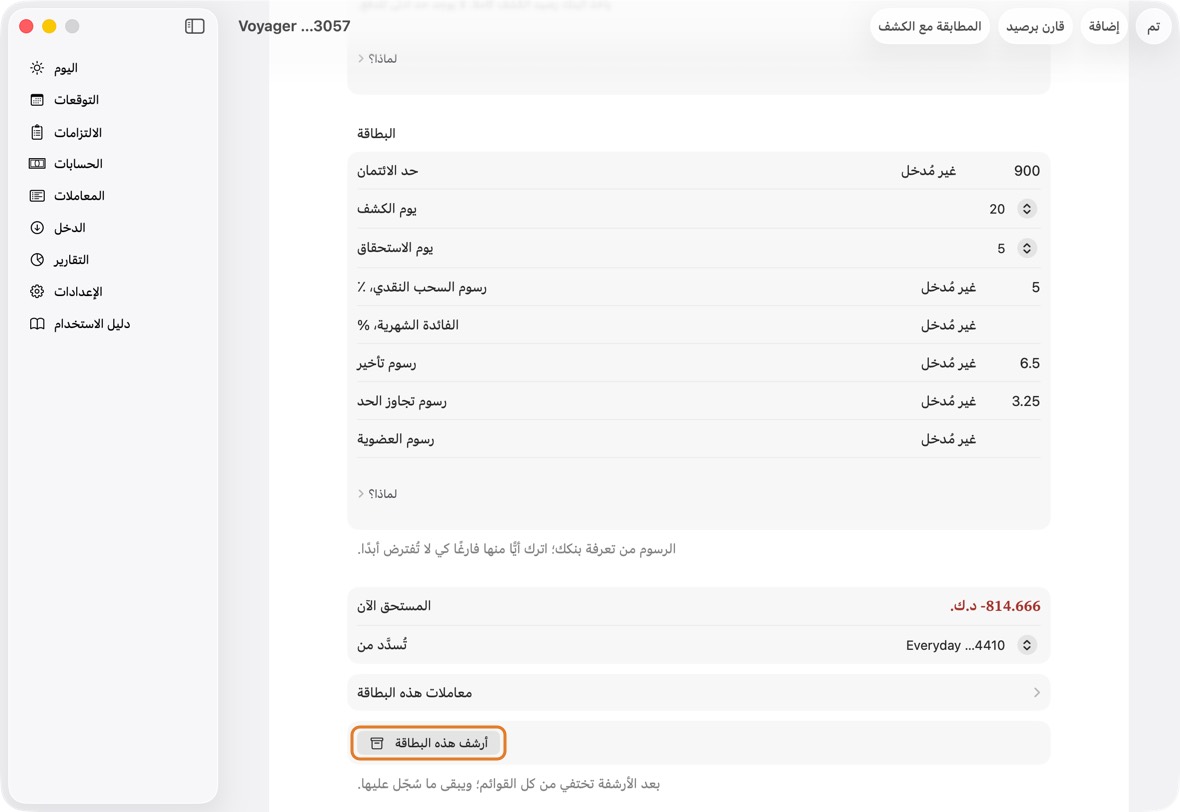Click the يوم الاستحقاق label

(x=395, y=248)
